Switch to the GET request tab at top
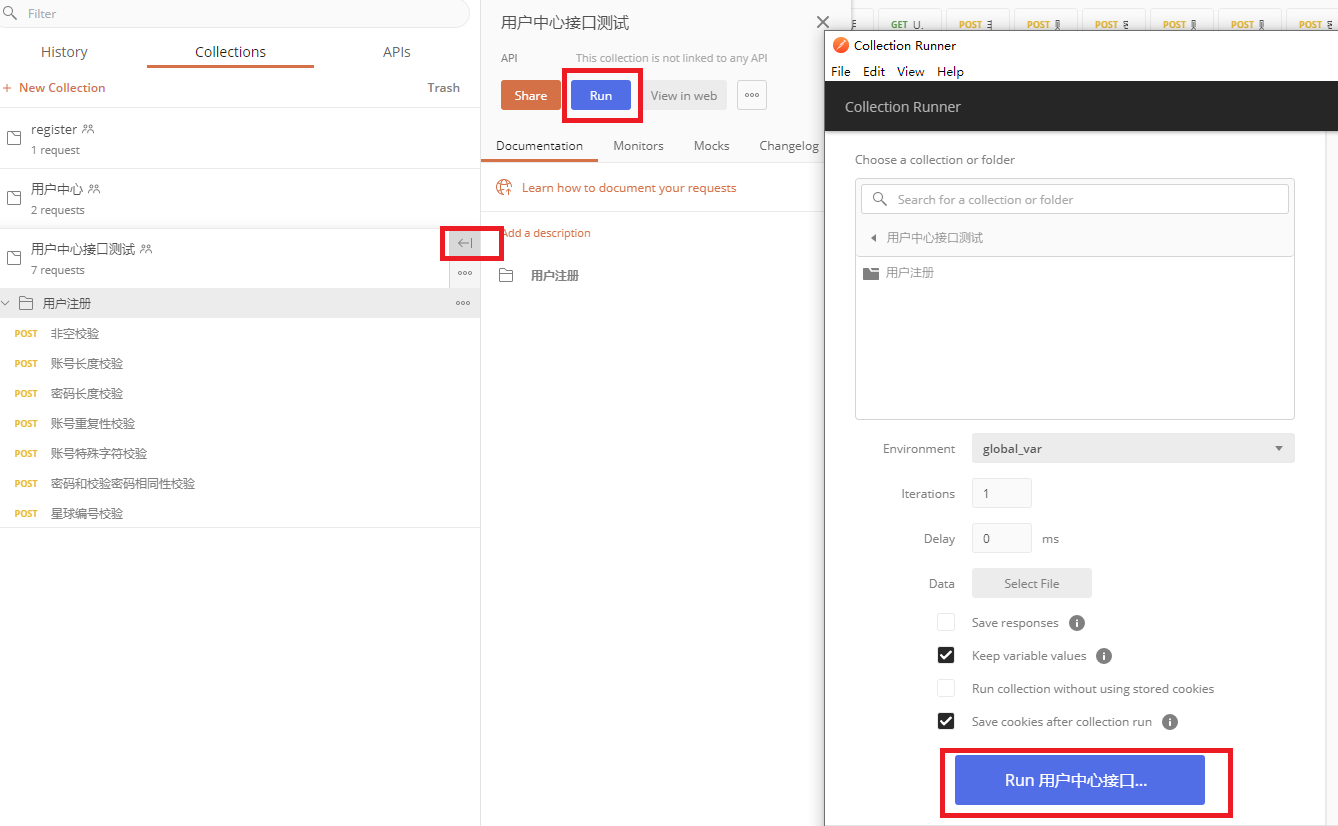1338x826 pixels. click(909, 24)
